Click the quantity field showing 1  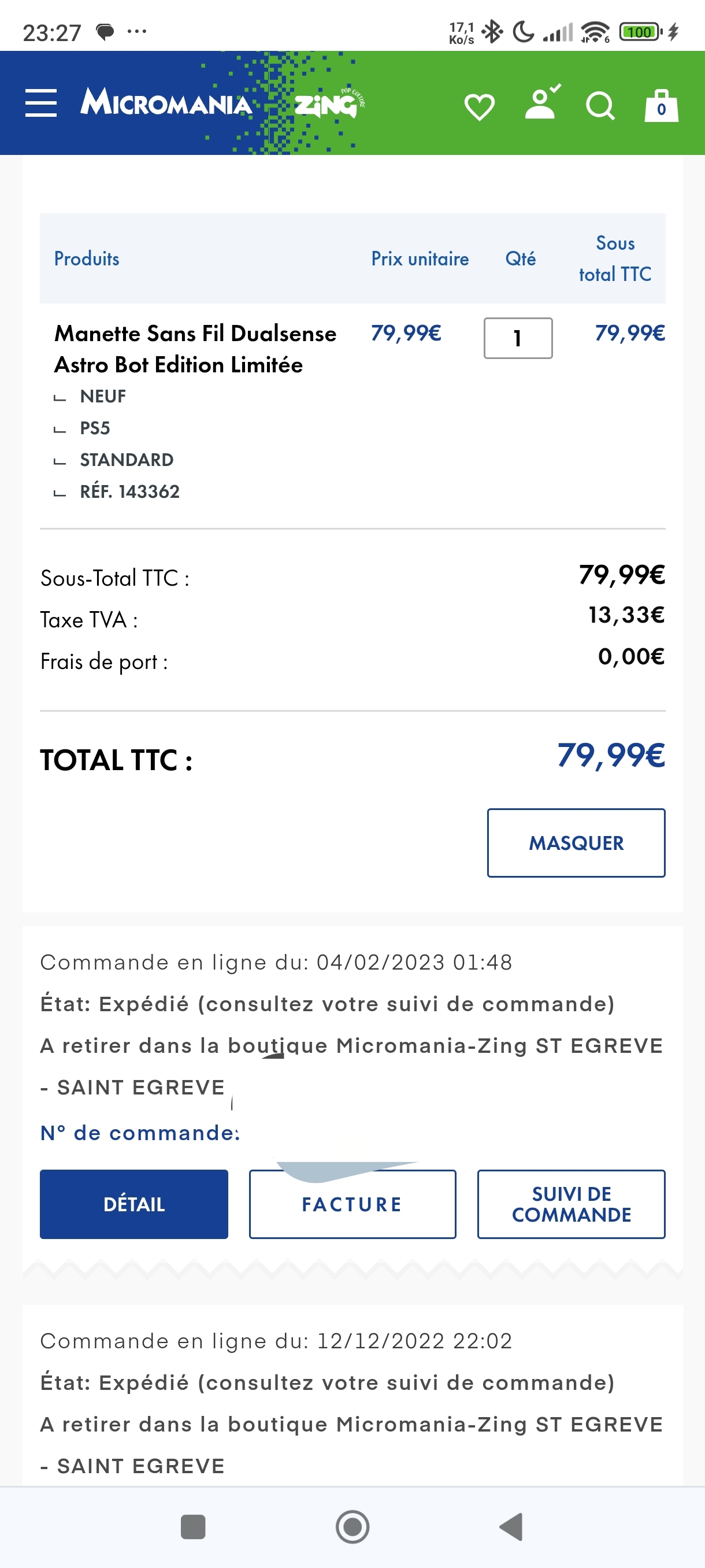518,338
